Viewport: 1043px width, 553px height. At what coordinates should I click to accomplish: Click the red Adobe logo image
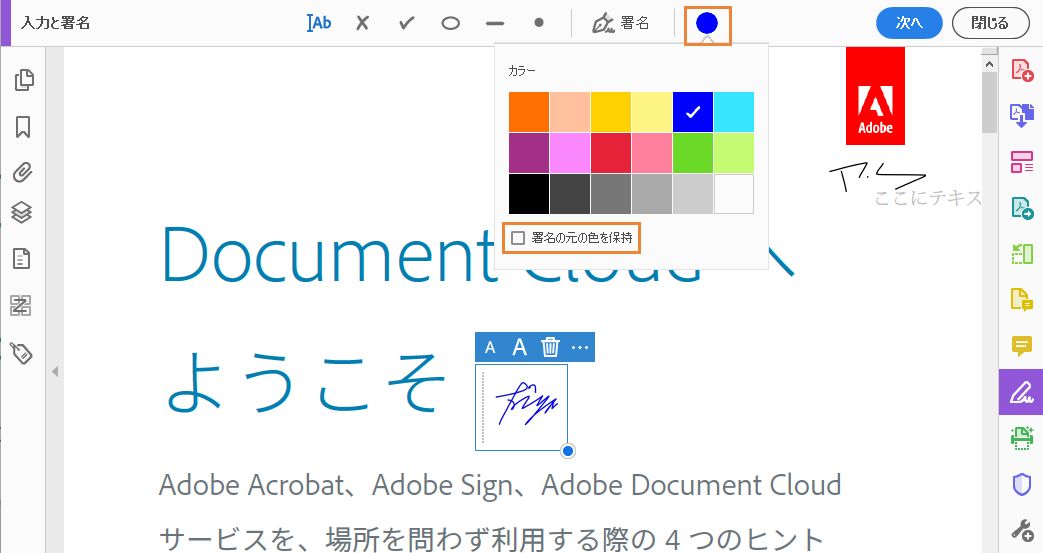(875, 96)
